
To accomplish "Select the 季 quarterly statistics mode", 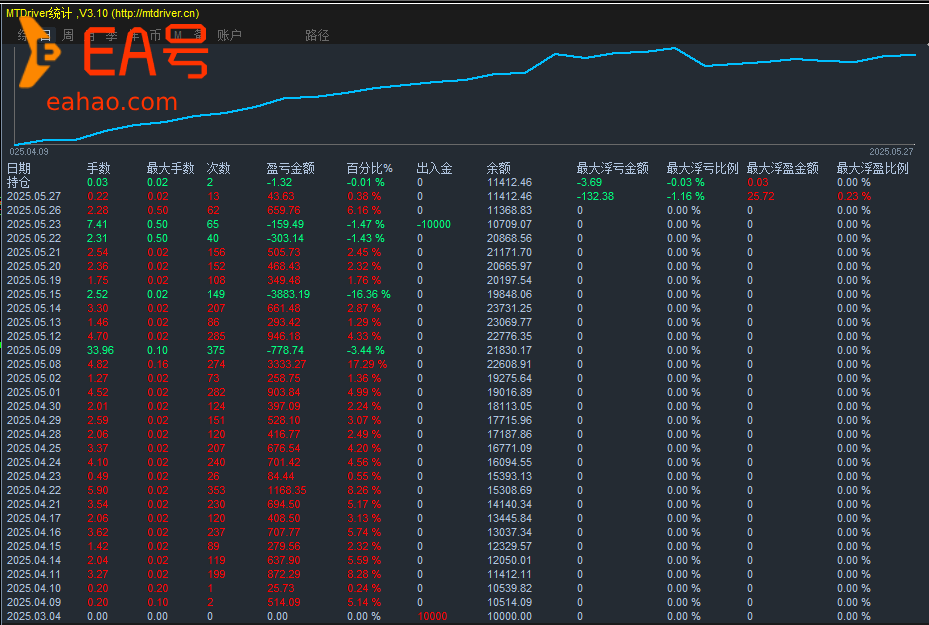I will (x=110, y=33).
